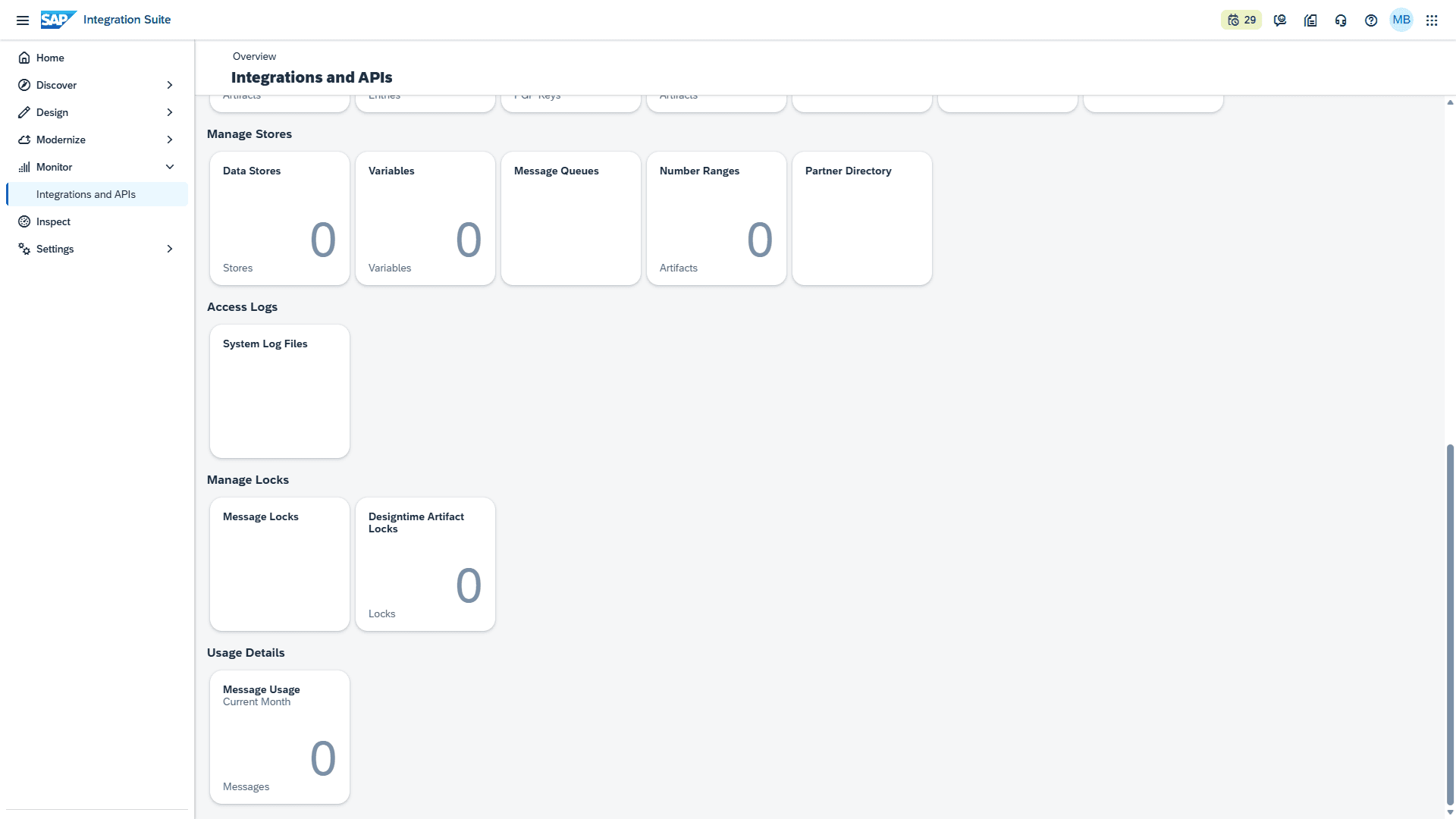Click the Settings gears icon
This screenshot has height=819, width=1456.
(x=24, y=249)
